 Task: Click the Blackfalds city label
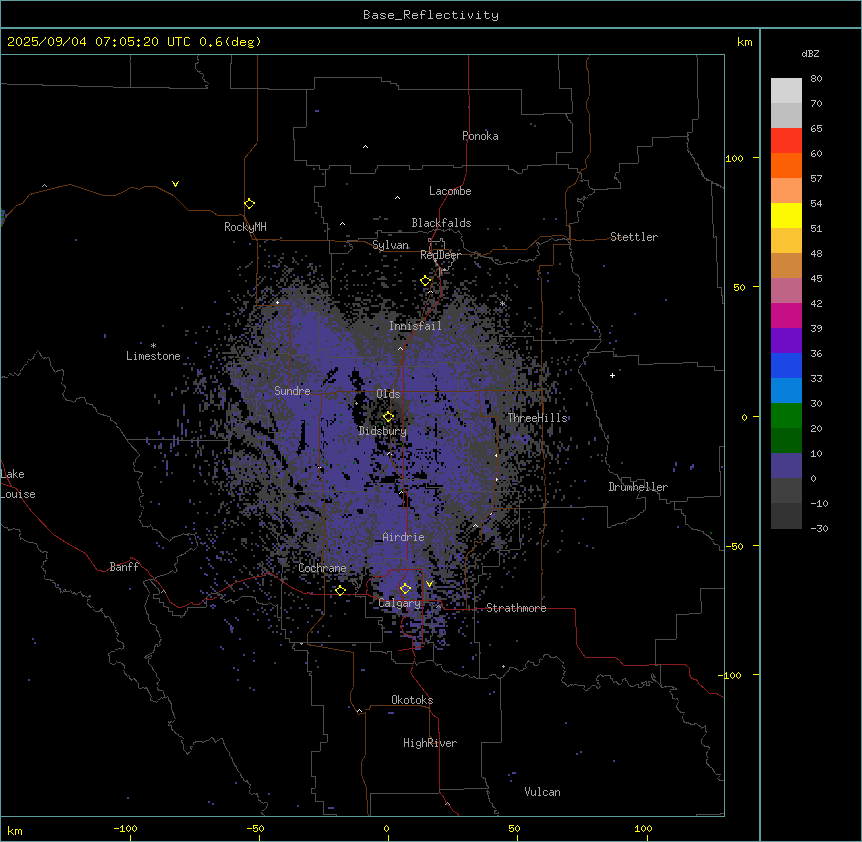441,223
